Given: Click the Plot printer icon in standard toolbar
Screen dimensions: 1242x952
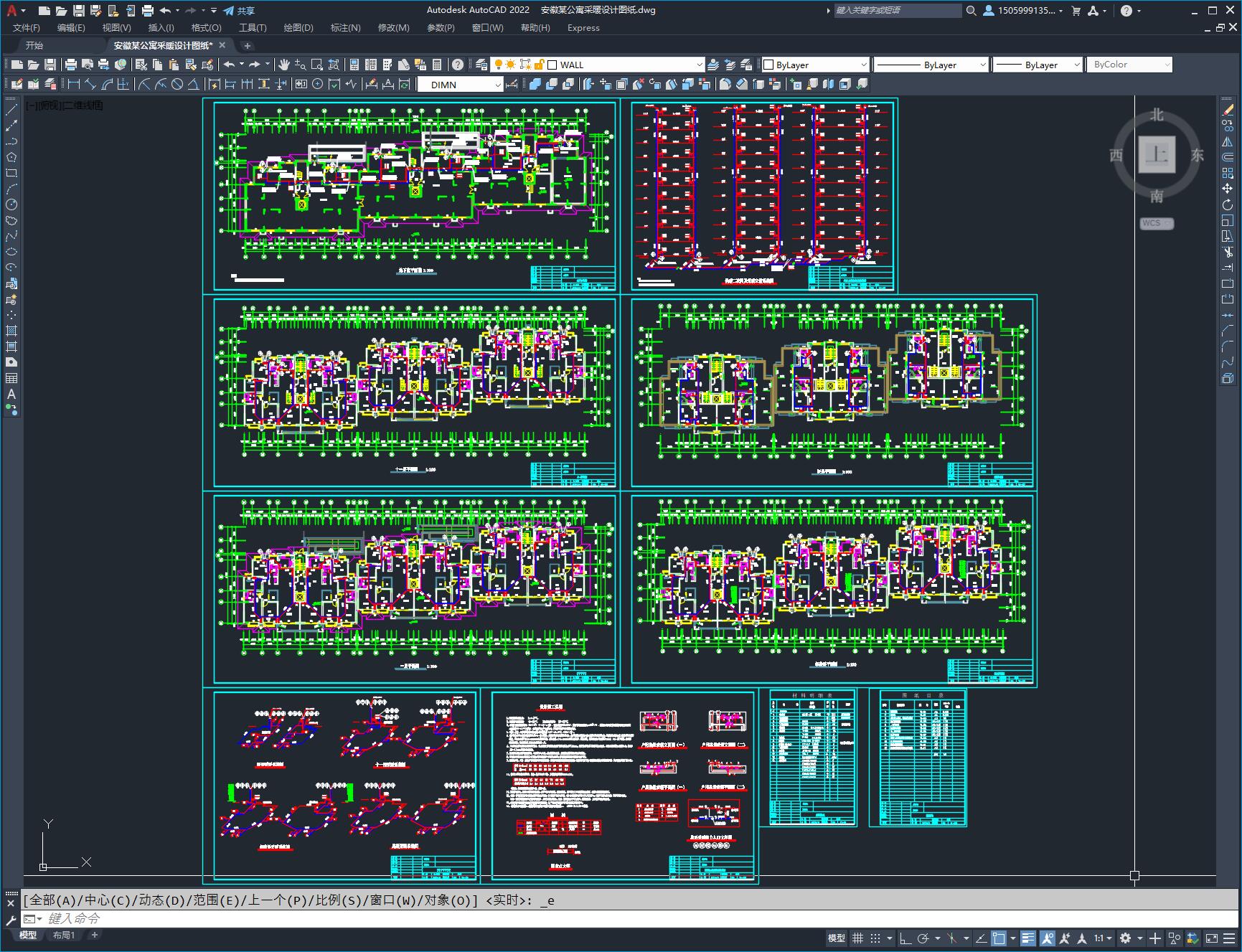Looking at the screenshot, I should 71,65.
